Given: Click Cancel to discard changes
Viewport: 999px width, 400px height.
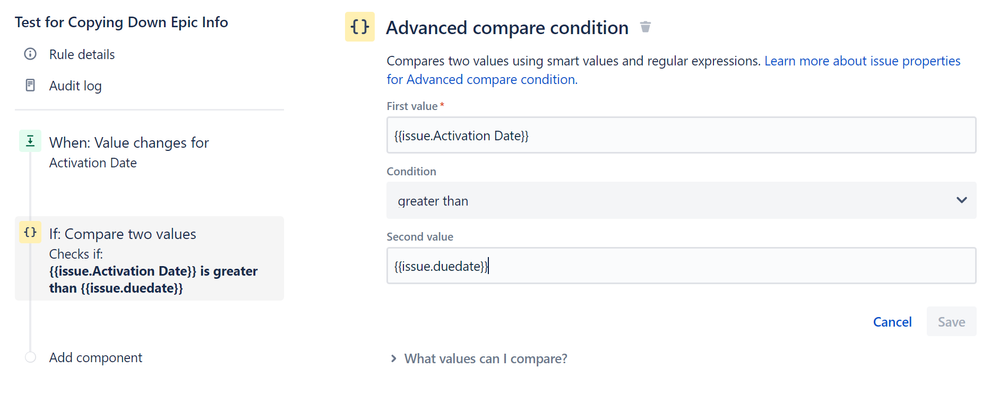Looking at the screenshot, I should click(892, 322).
